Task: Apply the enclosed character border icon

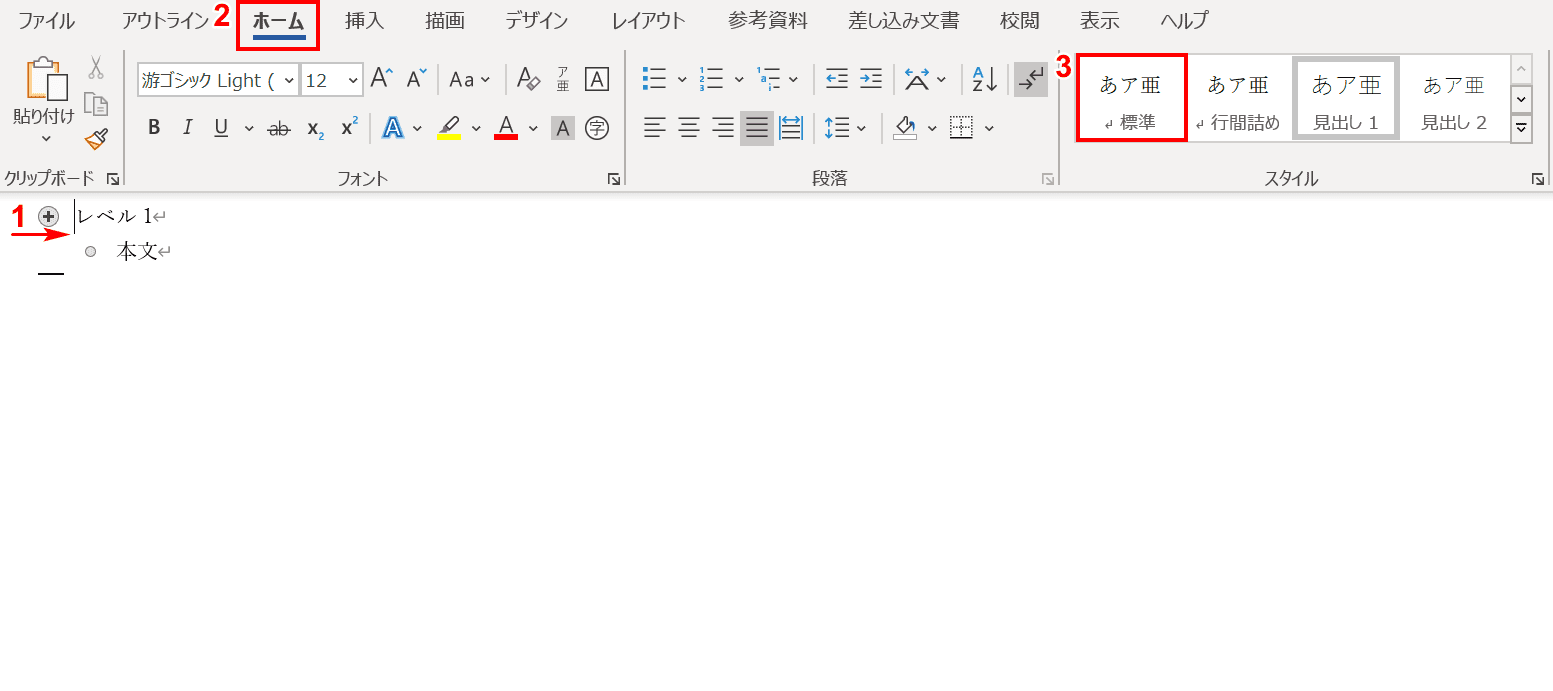Action: [597, 79]
